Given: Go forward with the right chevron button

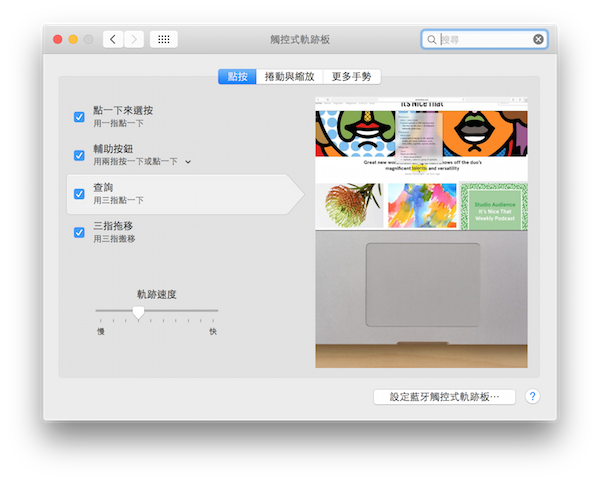Looking at the screenshot, I should pos(134,39).
